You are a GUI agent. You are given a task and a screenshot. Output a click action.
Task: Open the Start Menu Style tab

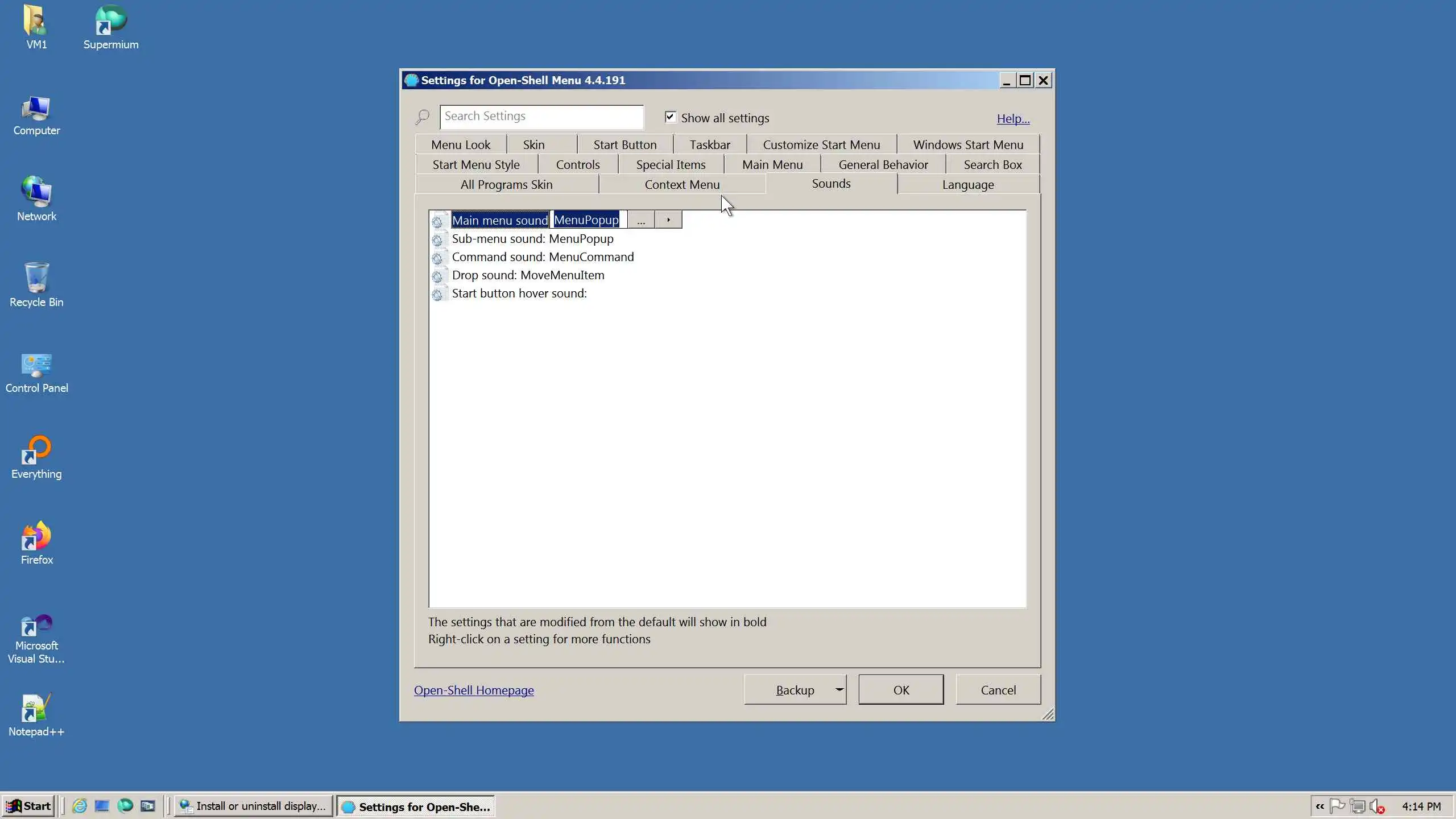point(475,164)
